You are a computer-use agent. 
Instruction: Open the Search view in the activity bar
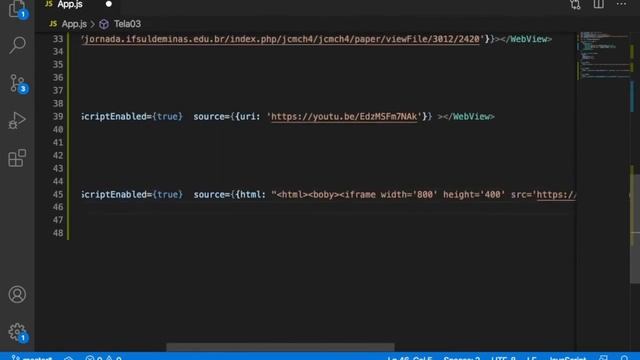click(x=17, y=45)
